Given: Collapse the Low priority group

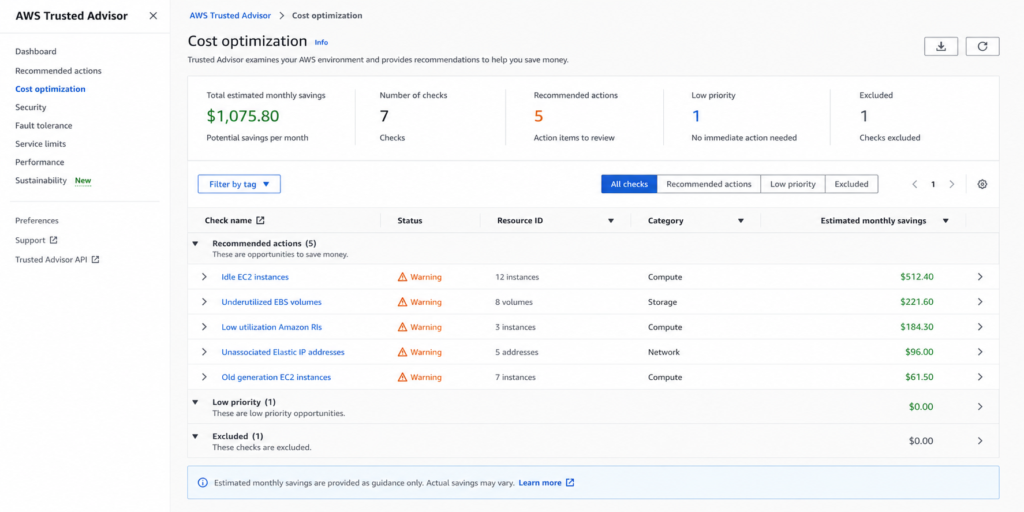Looking at the screenshot, I should (x=195, y=402).
